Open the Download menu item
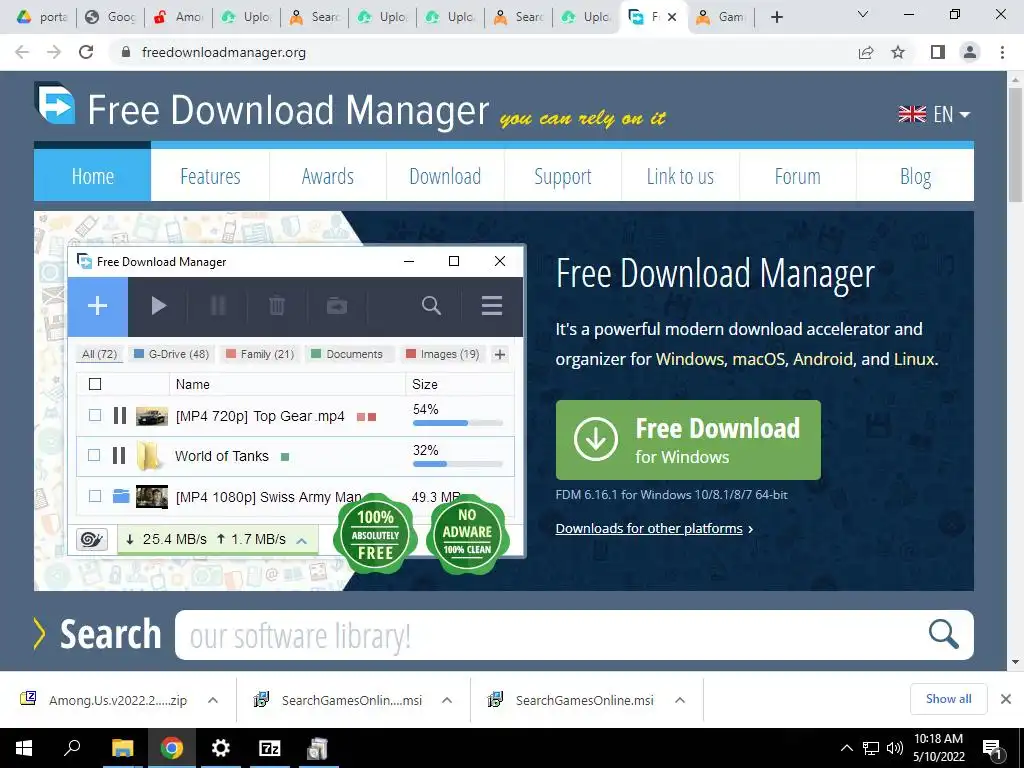Screen dimensions: 1024x768 click(445, 176)
